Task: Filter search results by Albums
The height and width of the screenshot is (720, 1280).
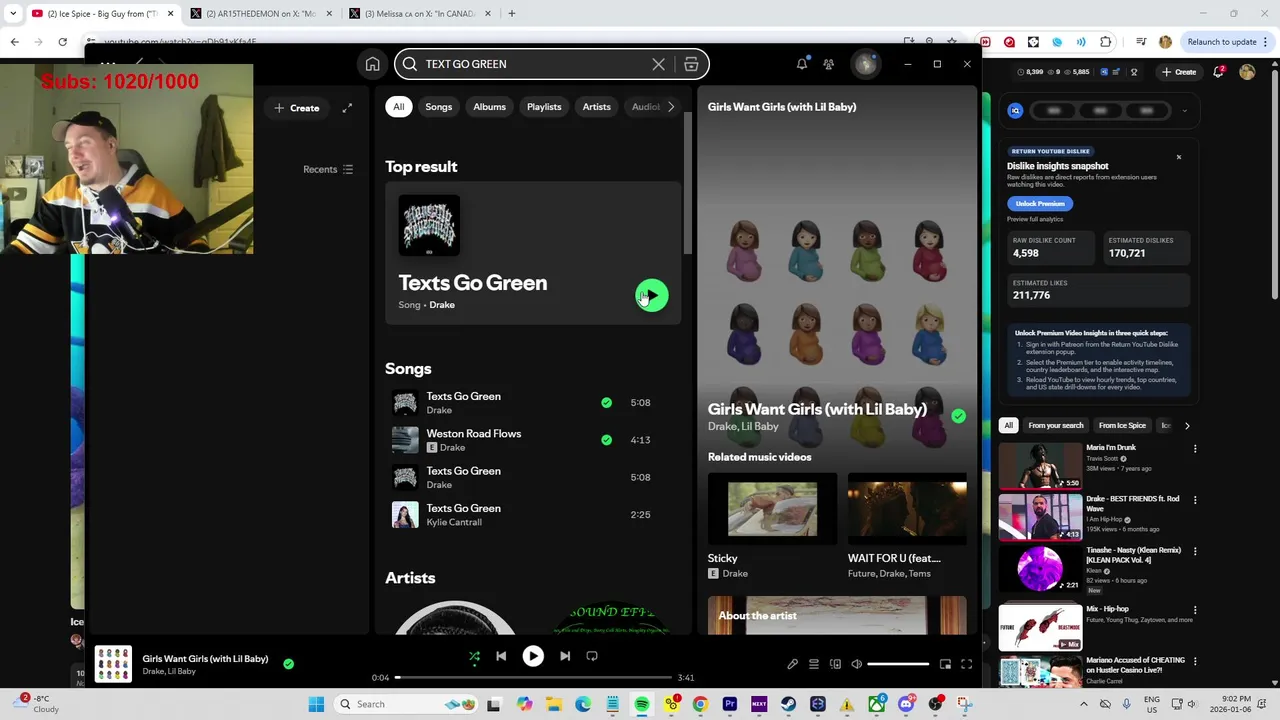Action: [489, 107]
